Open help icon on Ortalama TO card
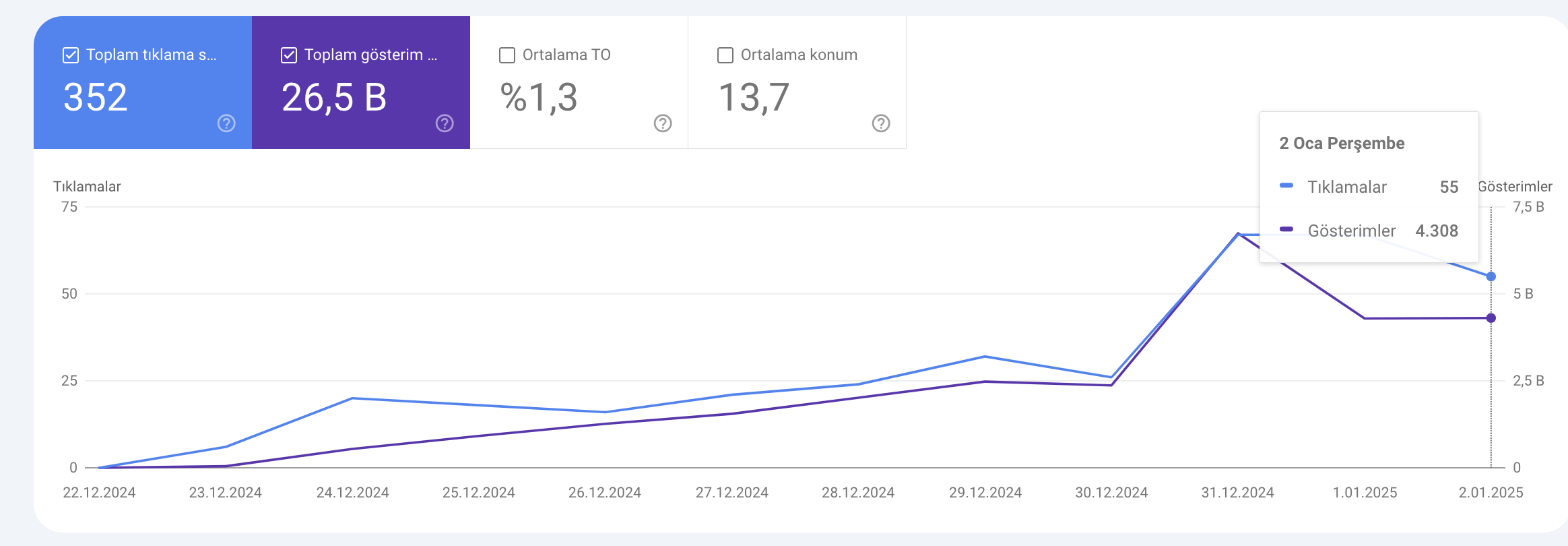1568x546 pixels. (x=663, y=123)
